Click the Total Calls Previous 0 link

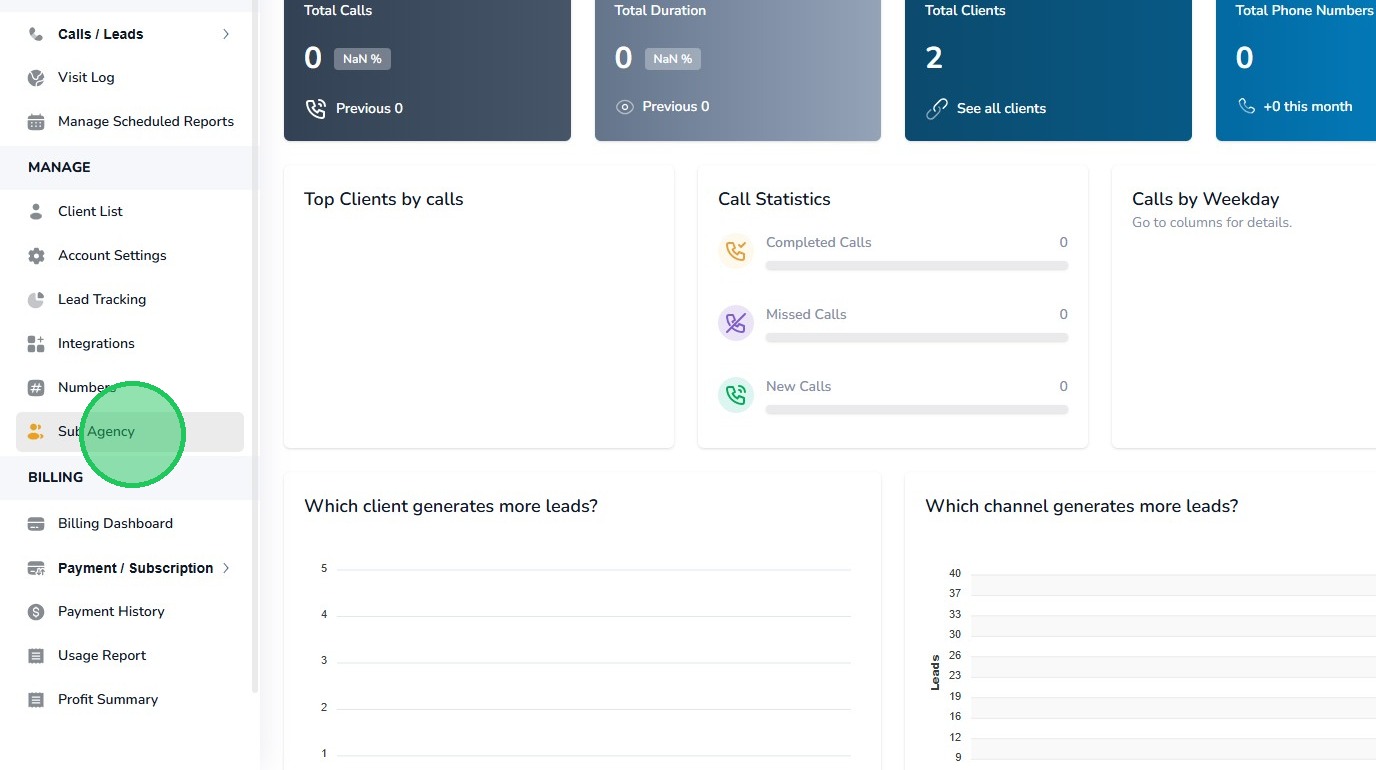(368, 109)
